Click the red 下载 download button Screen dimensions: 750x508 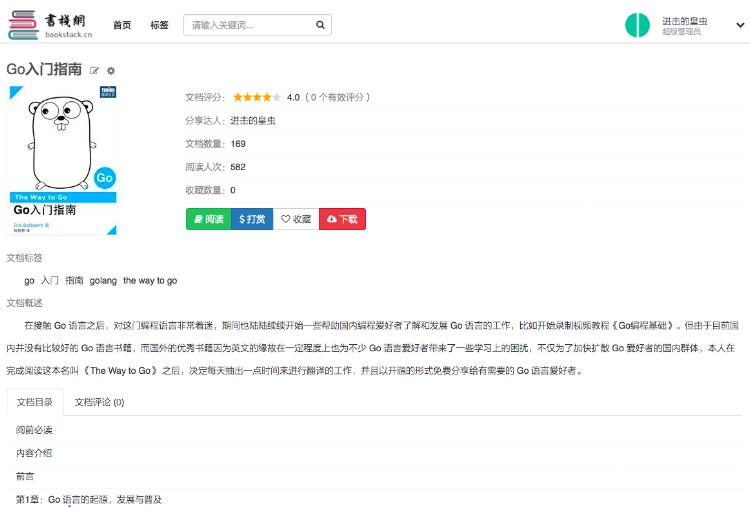click(342, 219)
